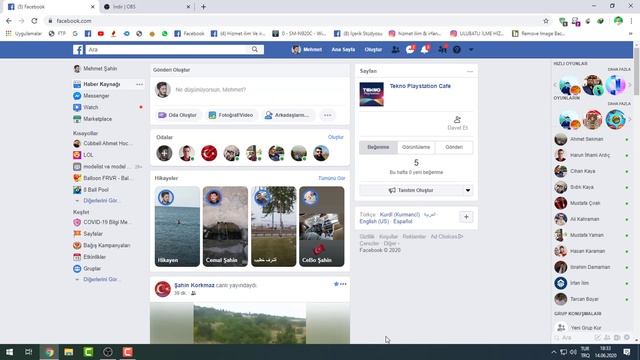
Task: Reload the page in Chrome
Action: [34, 21]
